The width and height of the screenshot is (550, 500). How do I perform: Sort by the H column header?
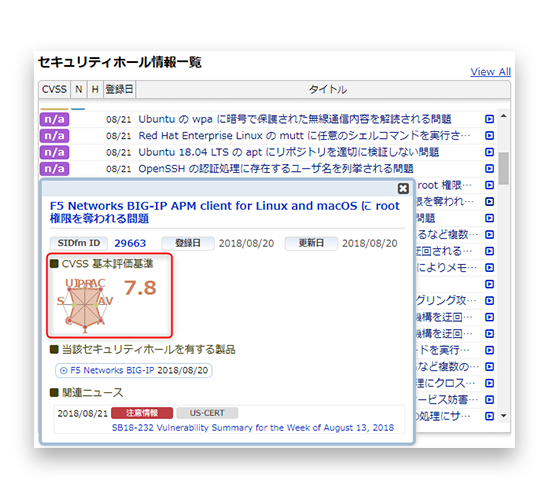(95, 89)
